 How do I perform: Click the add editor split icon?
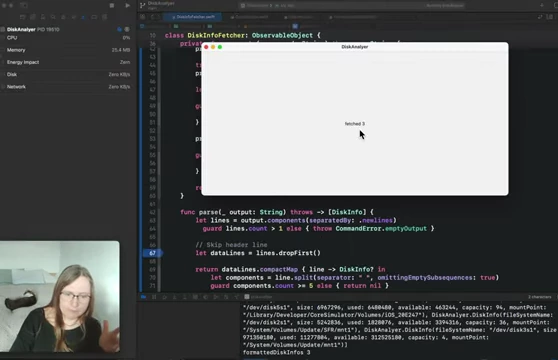(550, 17)
